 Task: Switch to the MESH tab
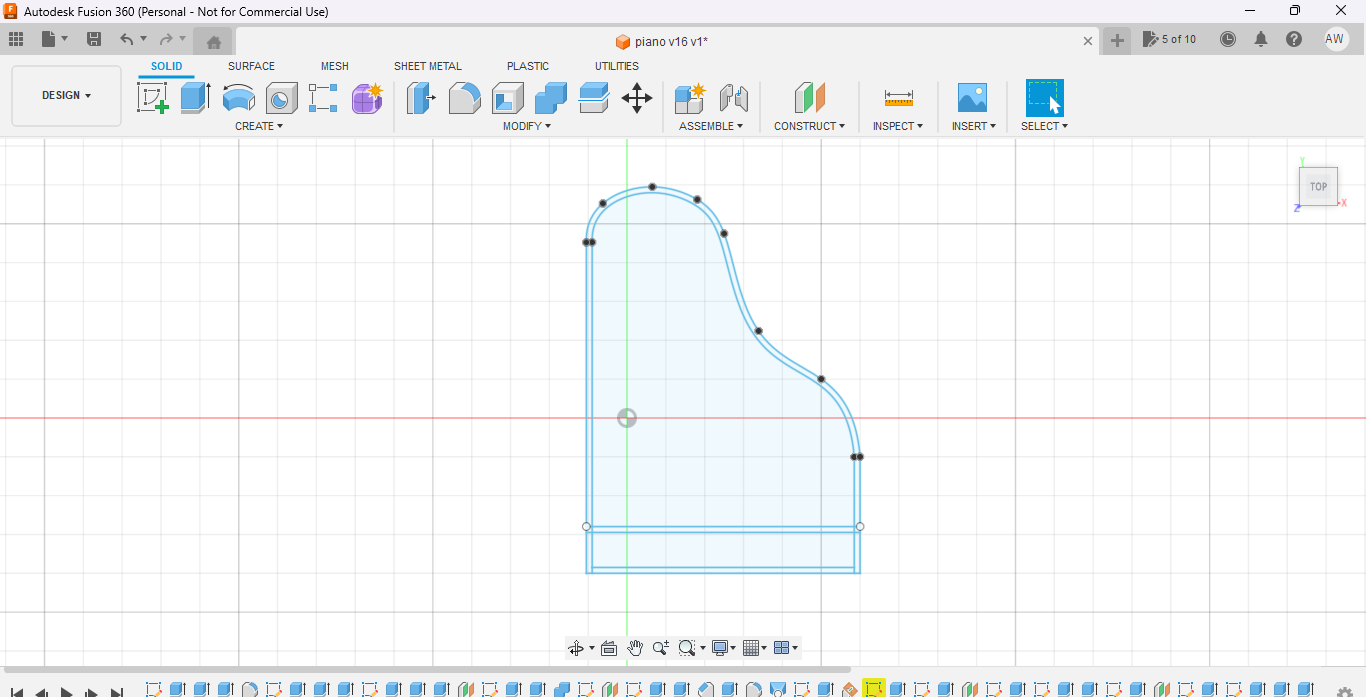coord(335,67)
